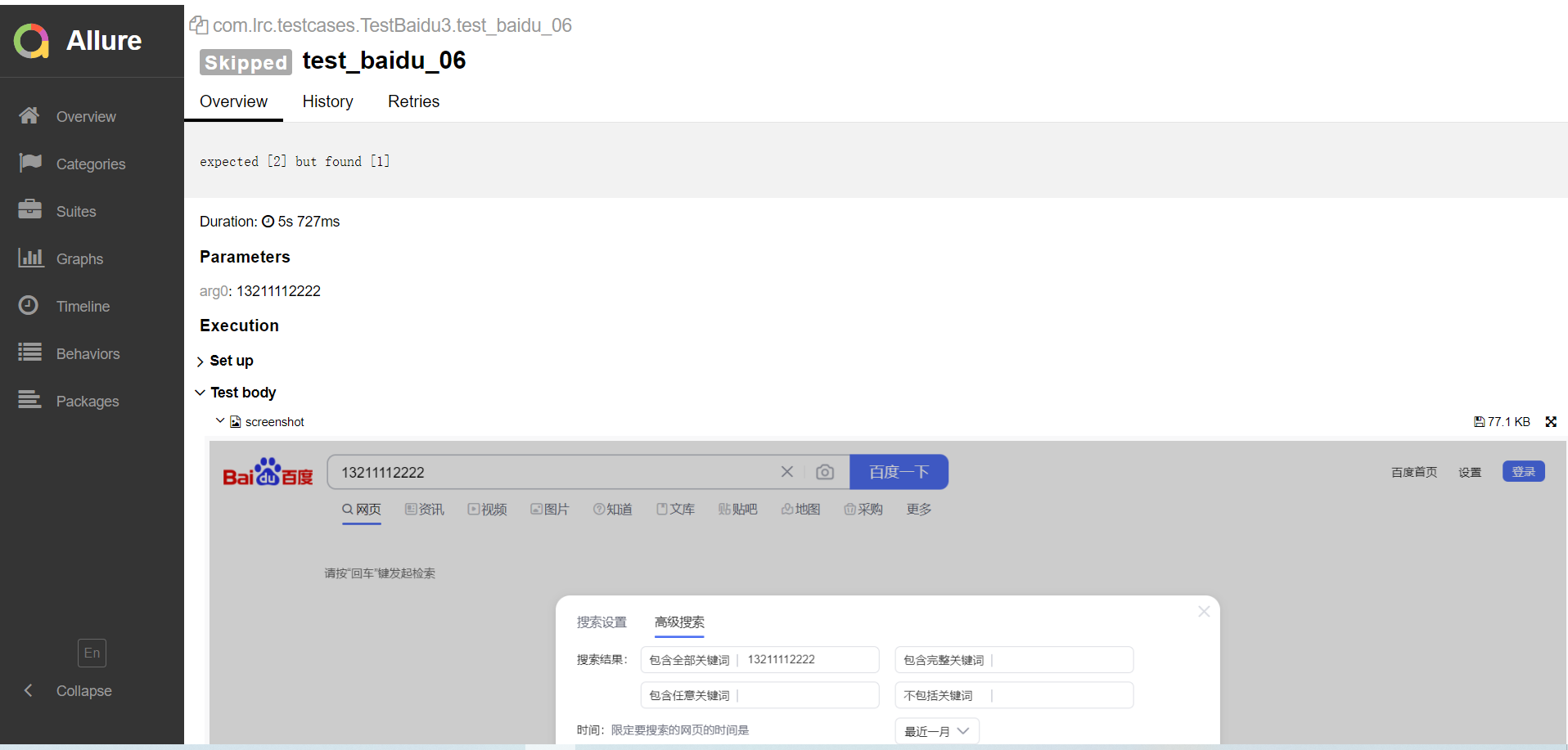Viewport: 1568px width, 750px height.
Task: Open the 设置 link
Action: pos(1470,473)
